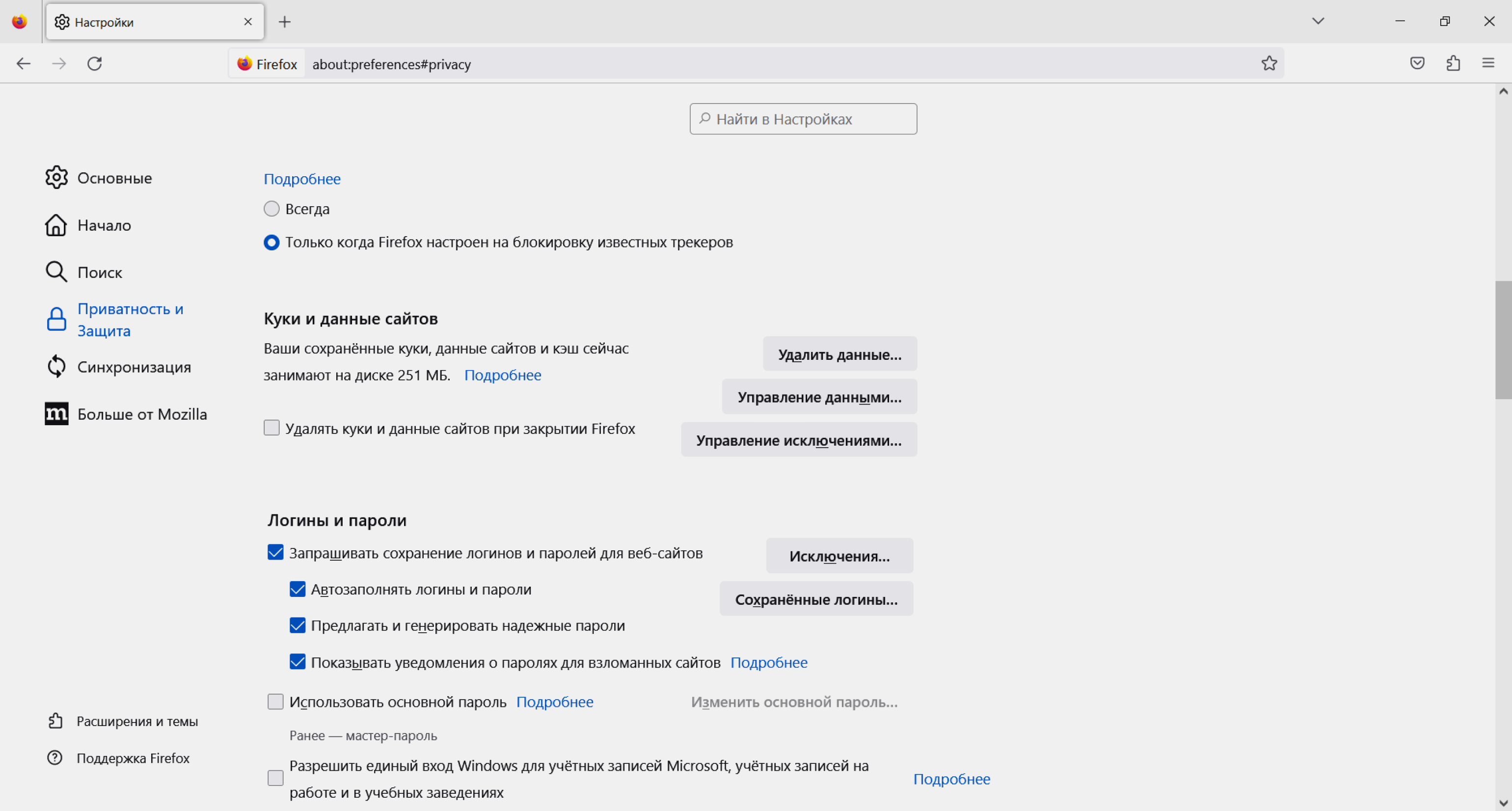Bookmark this page with the star icon

pyautogui.click(x=1269, y=63)
